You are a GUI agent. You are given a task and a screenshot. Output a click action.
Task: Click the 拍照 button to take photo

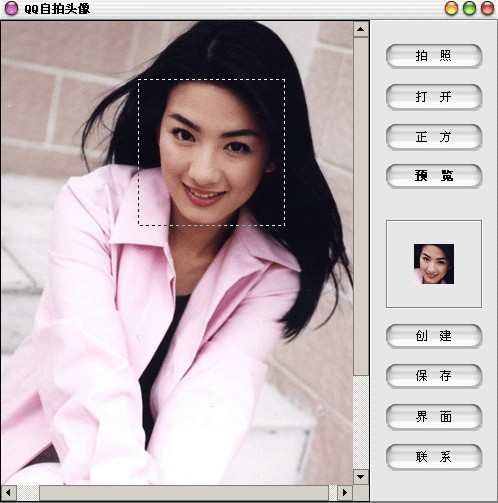coord(434,56)
